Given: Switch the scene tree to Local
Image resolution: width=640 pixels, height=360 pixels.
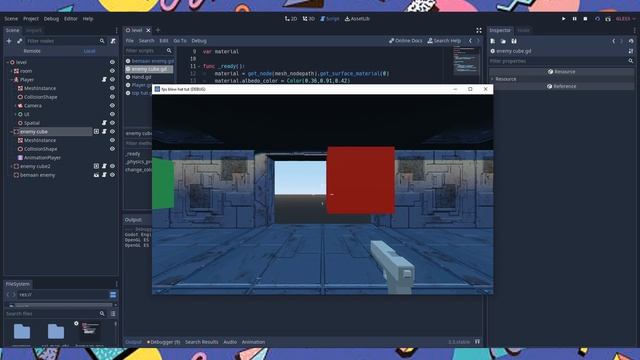Looking at the screenshot, I should click(x=89, y=51).
